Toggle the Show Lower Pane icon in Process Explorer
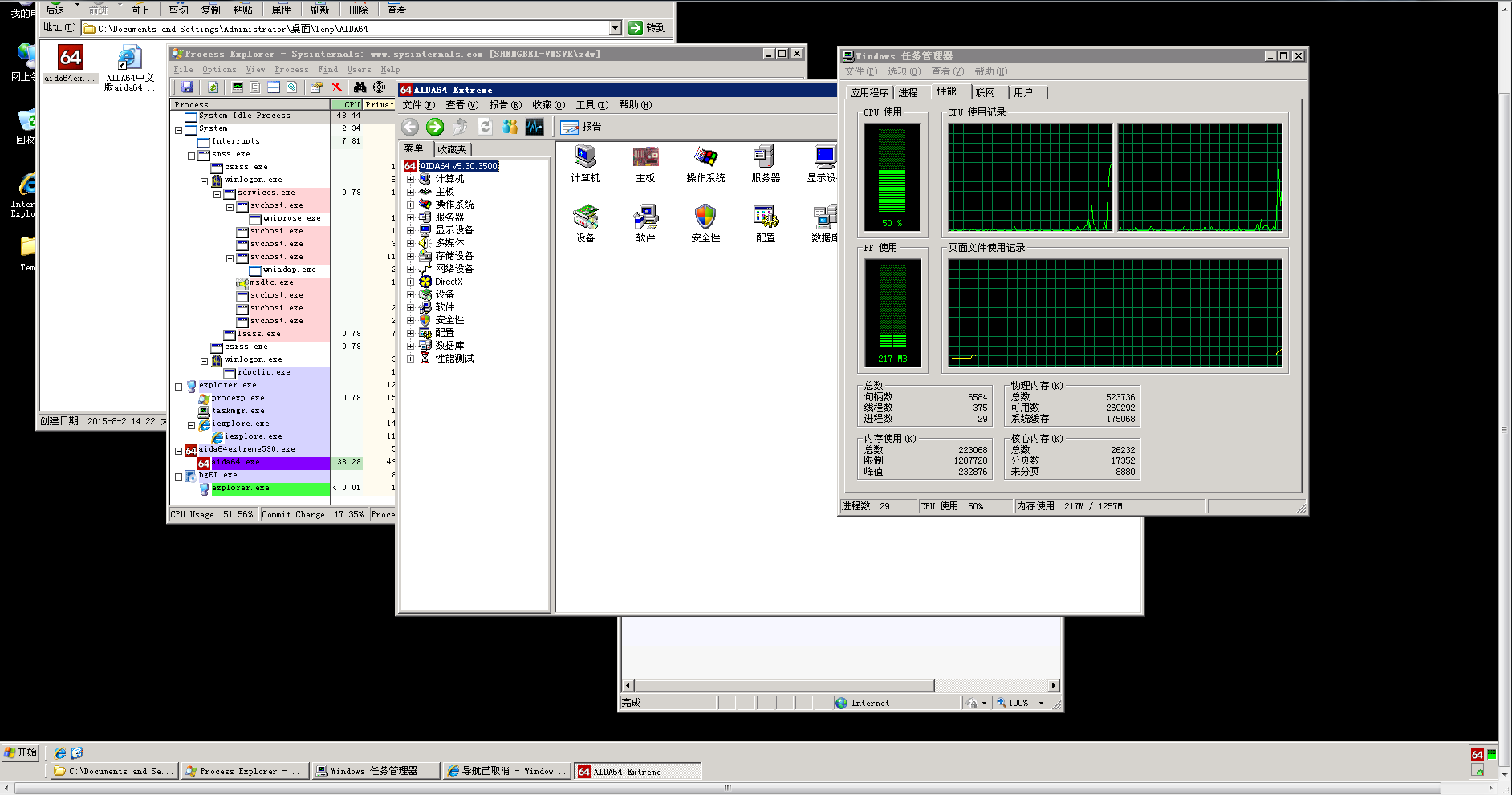1512x795 pixels. tap(273, 87)
